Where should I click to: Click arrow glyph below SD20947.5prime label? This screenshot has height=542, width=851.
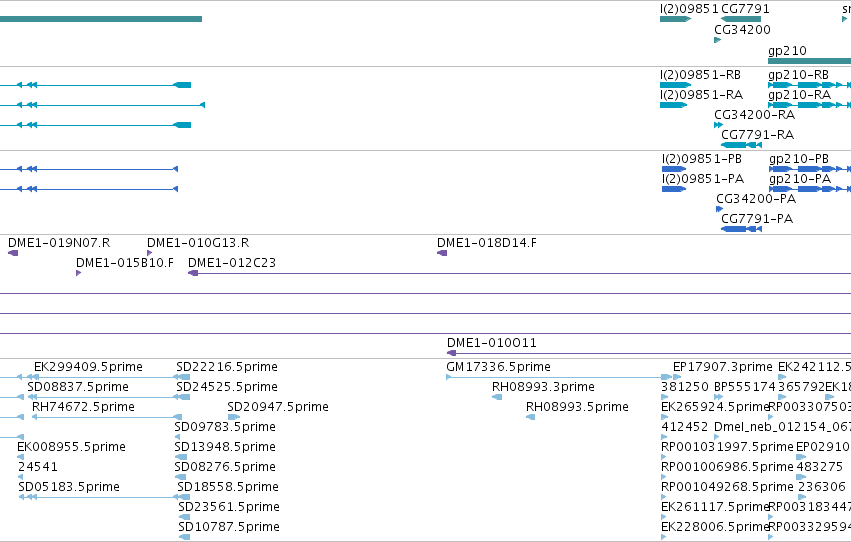point(233,417)
